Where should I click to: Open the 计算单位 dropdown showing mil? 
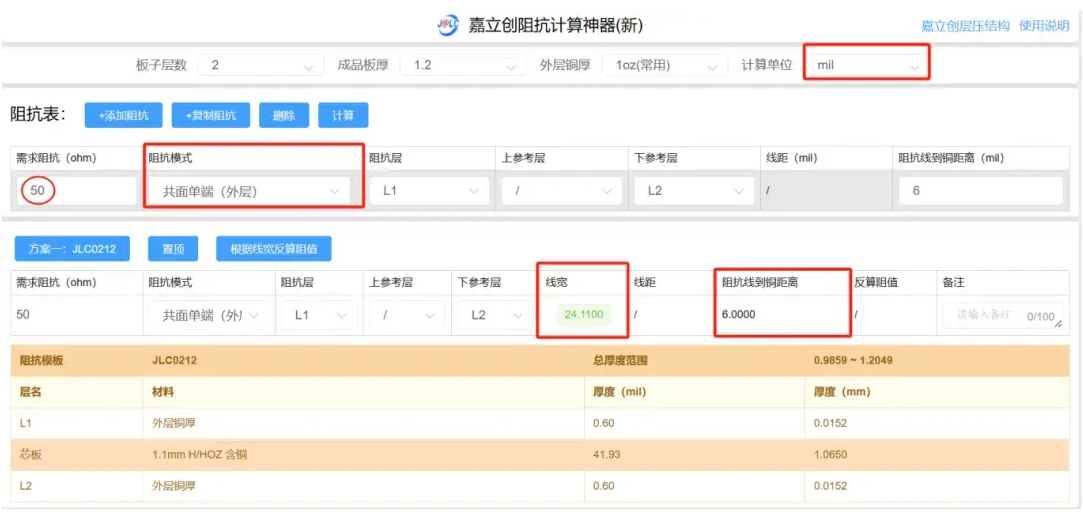(867, 66)
